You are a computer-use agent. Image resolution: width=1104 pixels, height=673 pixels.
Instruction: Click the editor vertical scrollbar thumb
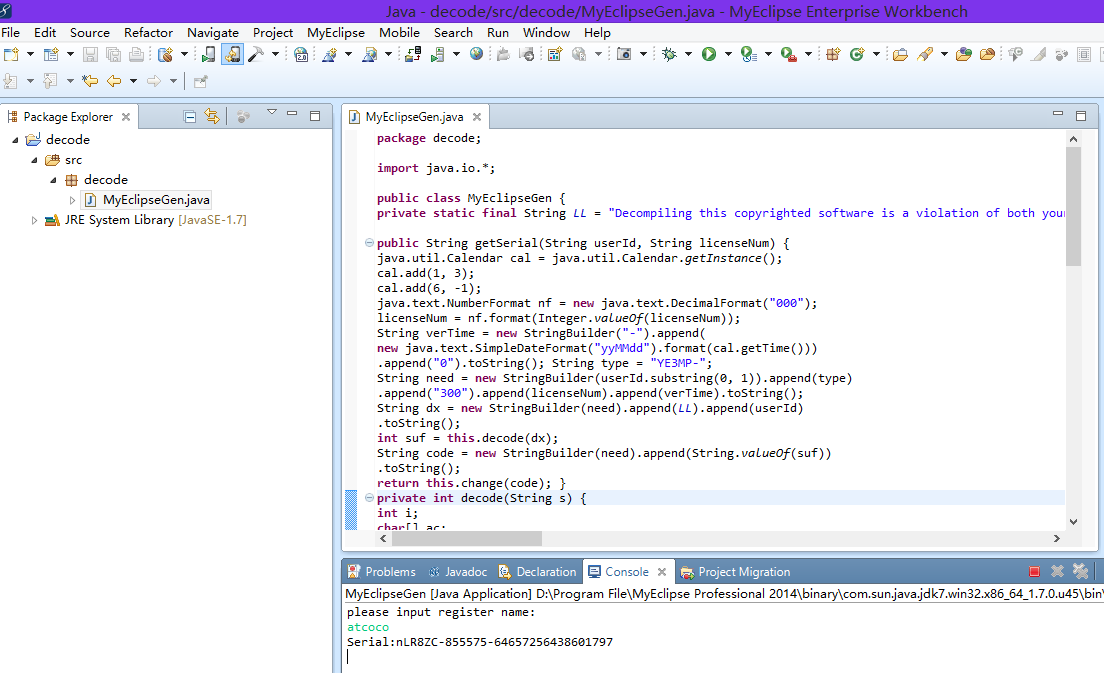click(1073, 206)
